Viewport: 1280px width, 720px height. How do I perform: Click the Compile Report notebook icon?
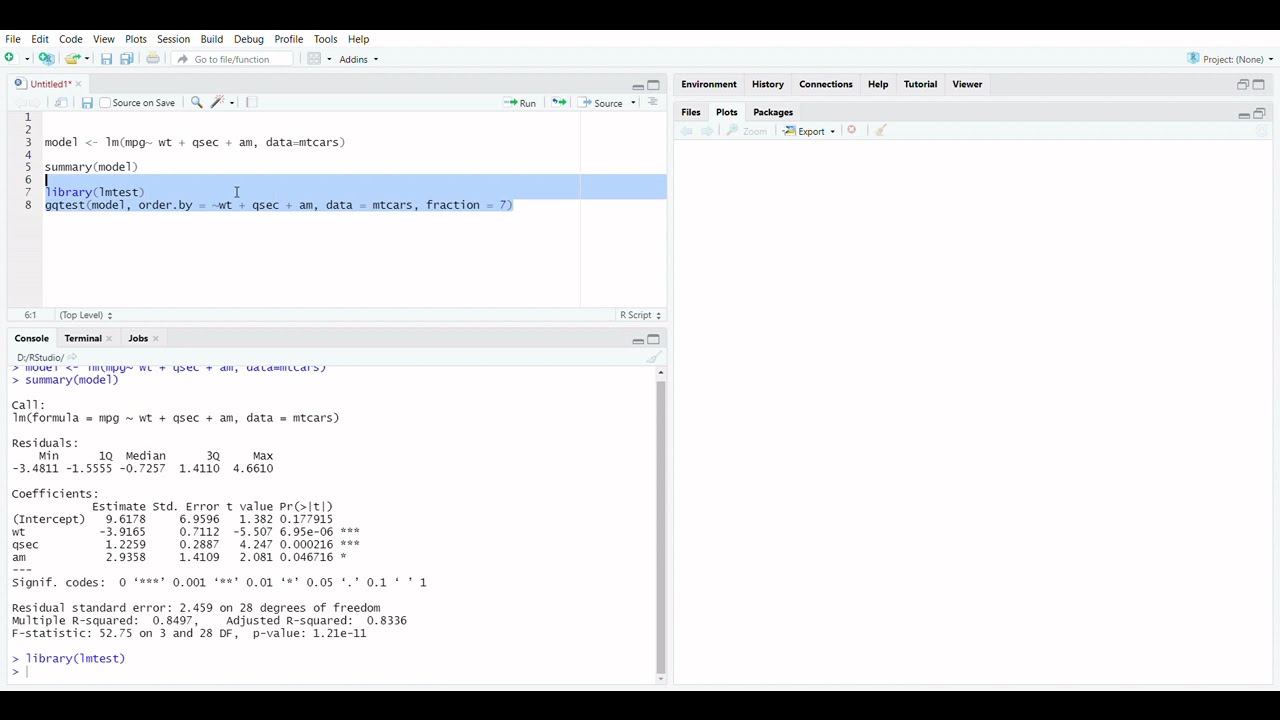click(251, 102)
